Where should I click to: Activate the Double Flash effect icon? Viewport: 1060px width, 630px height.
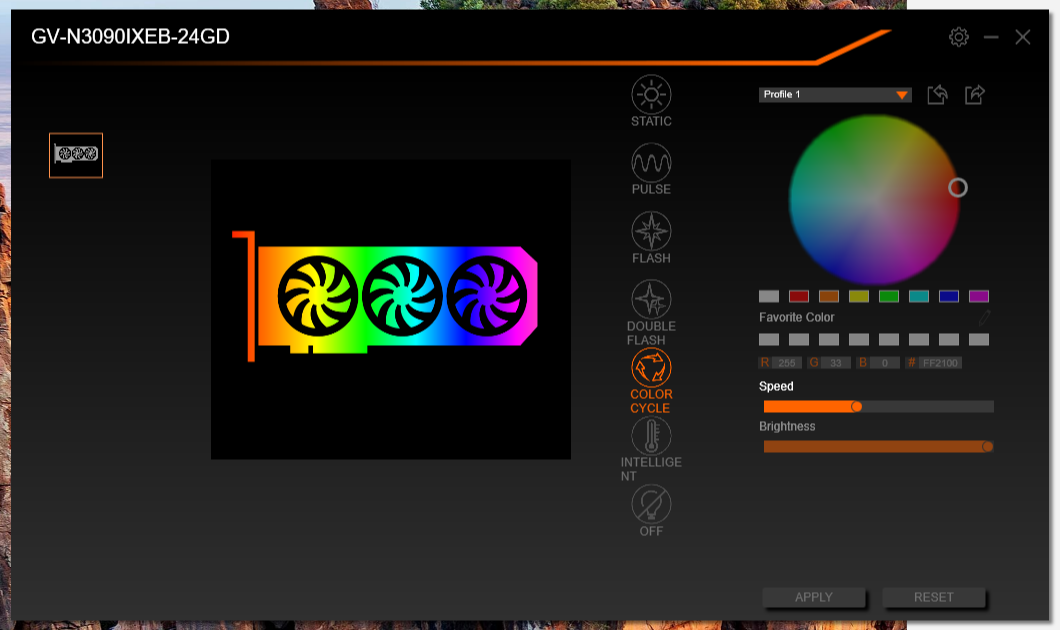(x=651, y=299)
